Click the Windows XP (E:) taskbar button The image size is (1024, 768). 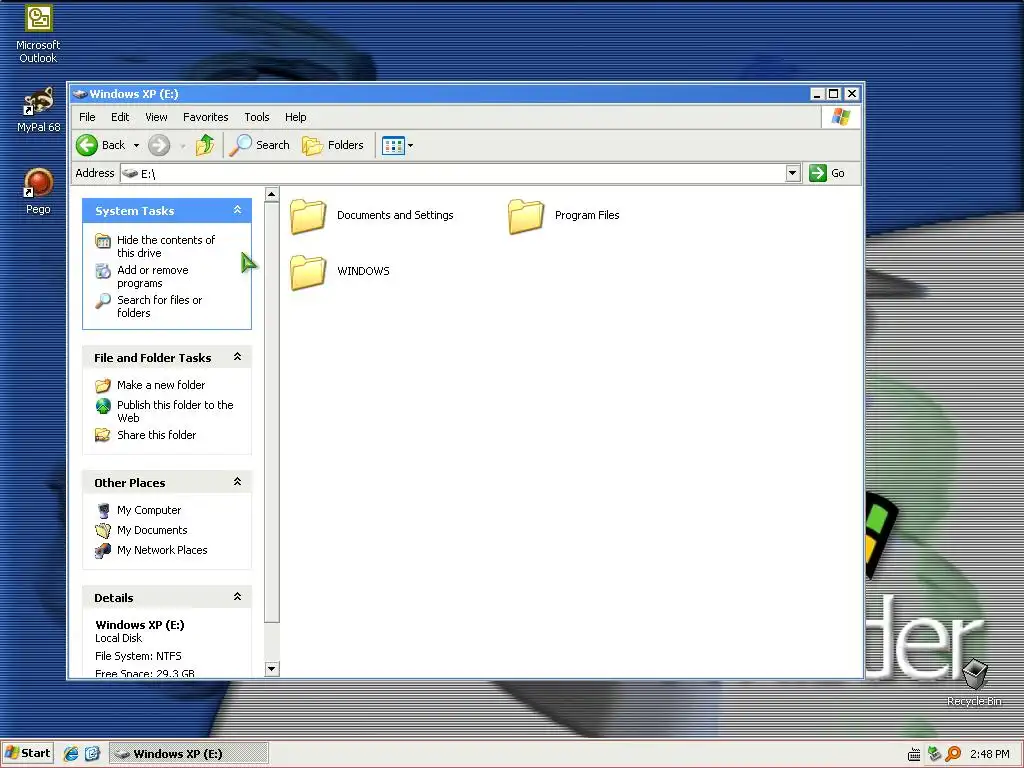[188, 754]
